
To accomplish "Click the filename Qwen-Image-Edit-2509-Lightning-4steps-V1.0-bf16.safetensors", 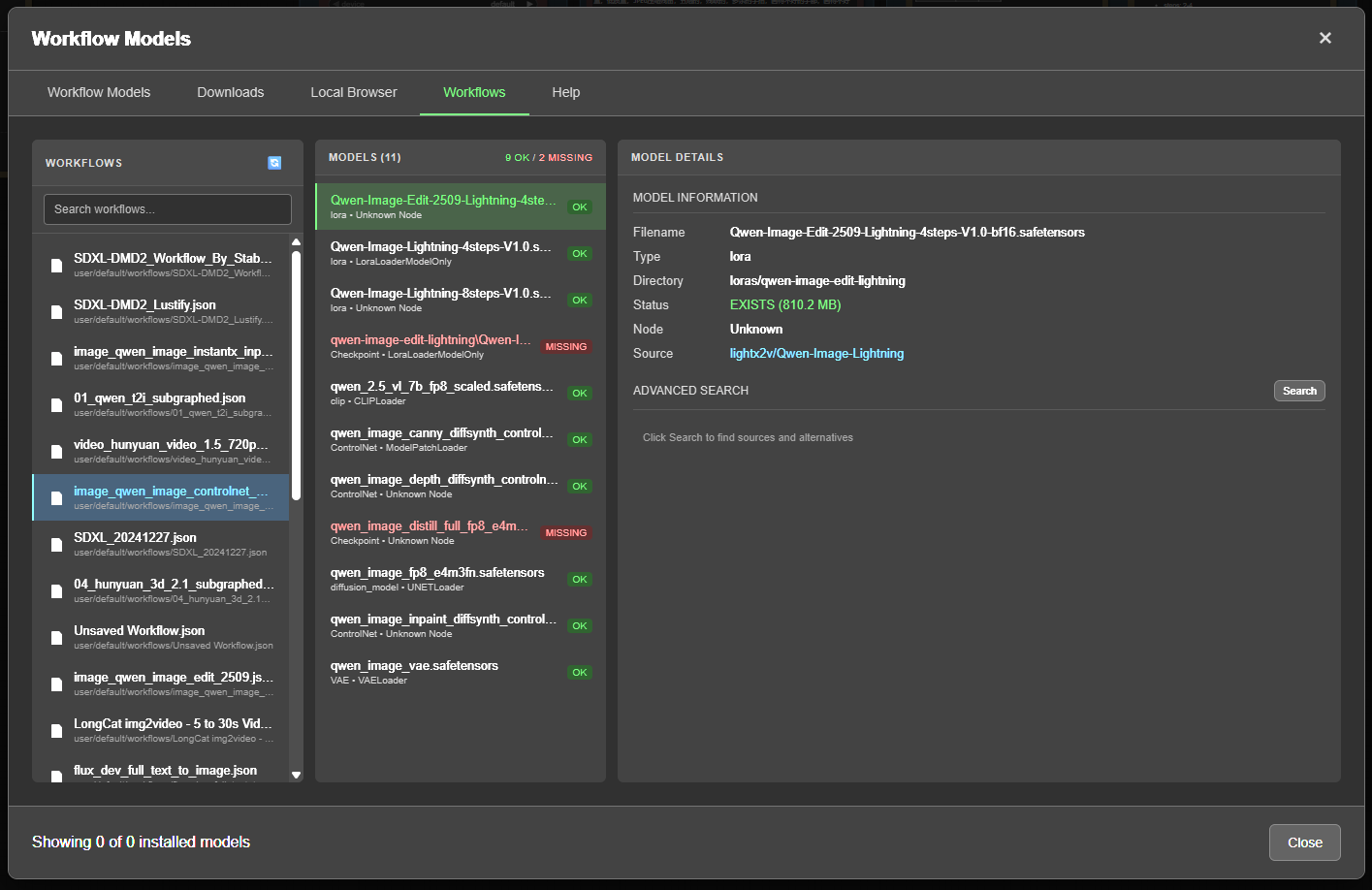I will pos(908,232).
